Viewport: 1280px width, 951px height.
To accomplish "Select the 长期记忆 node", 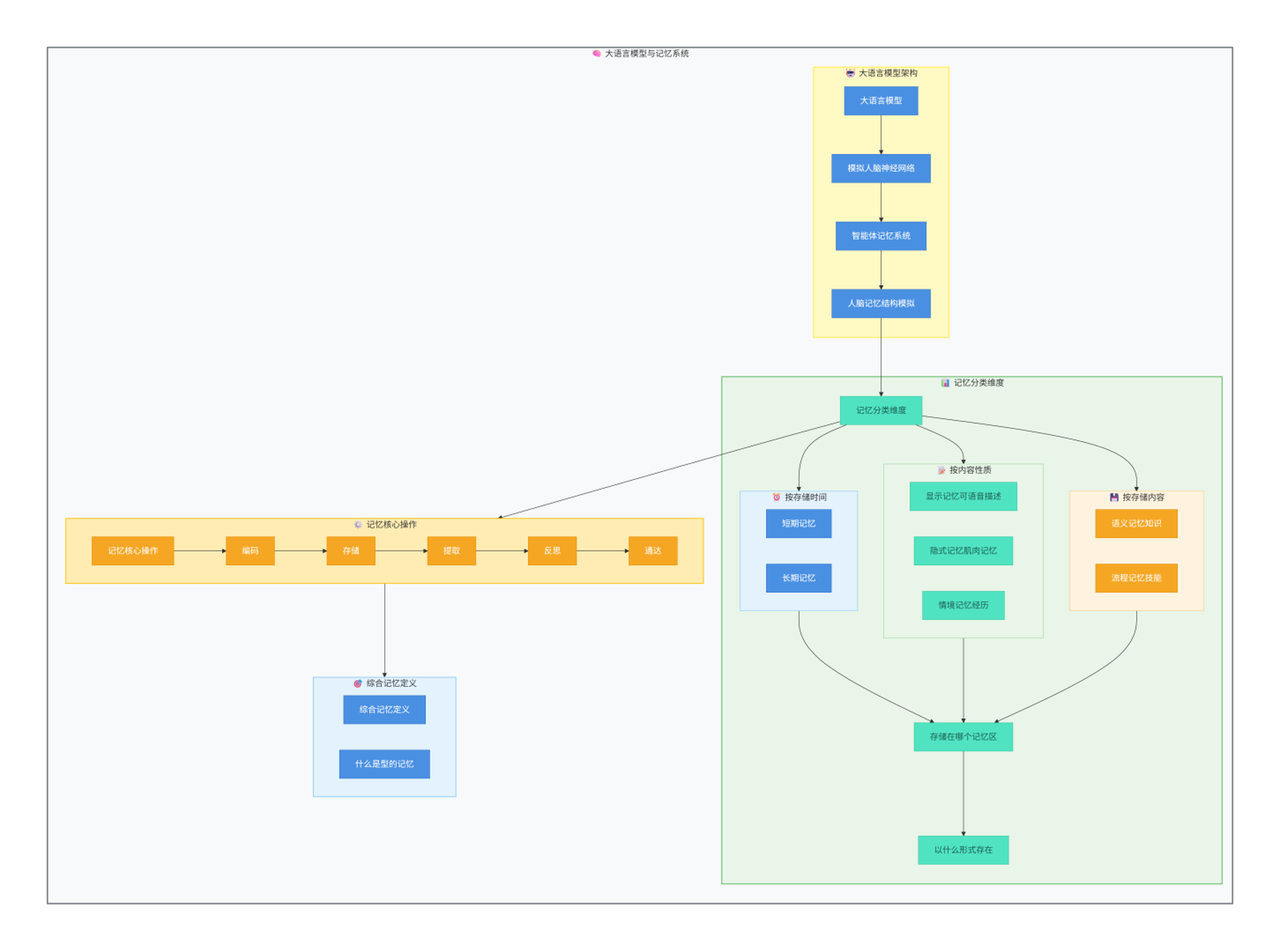I will [799, 578].
